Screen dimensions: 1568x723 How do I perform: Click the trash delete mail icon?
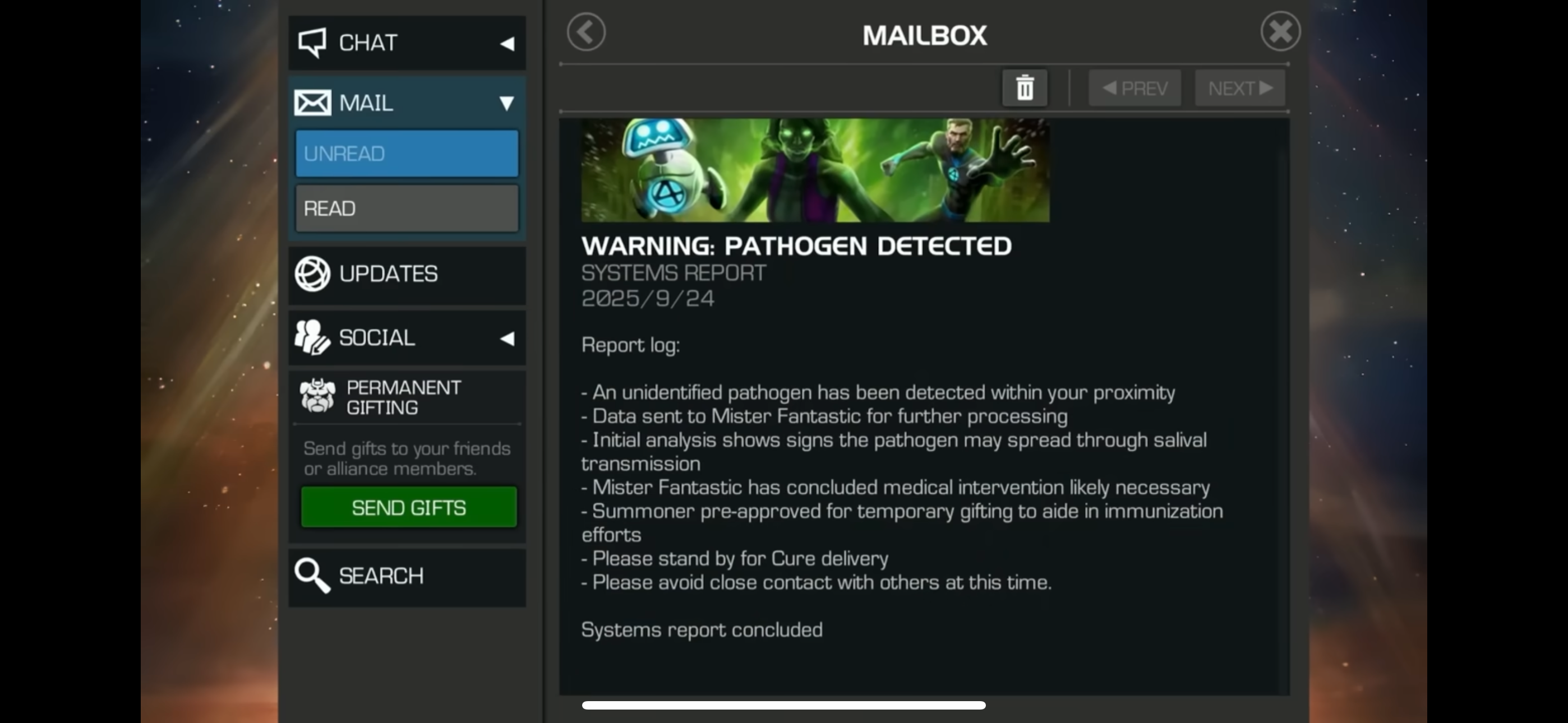coord(1025,88)
